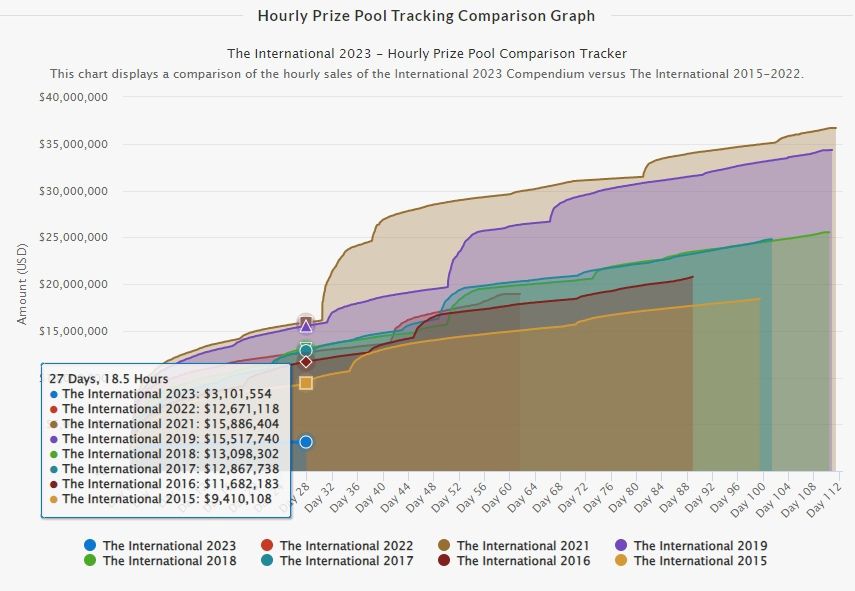855x591 pixels.
Task: Click the orange square 2015 data marker
Action: click(x=306, y=383)
